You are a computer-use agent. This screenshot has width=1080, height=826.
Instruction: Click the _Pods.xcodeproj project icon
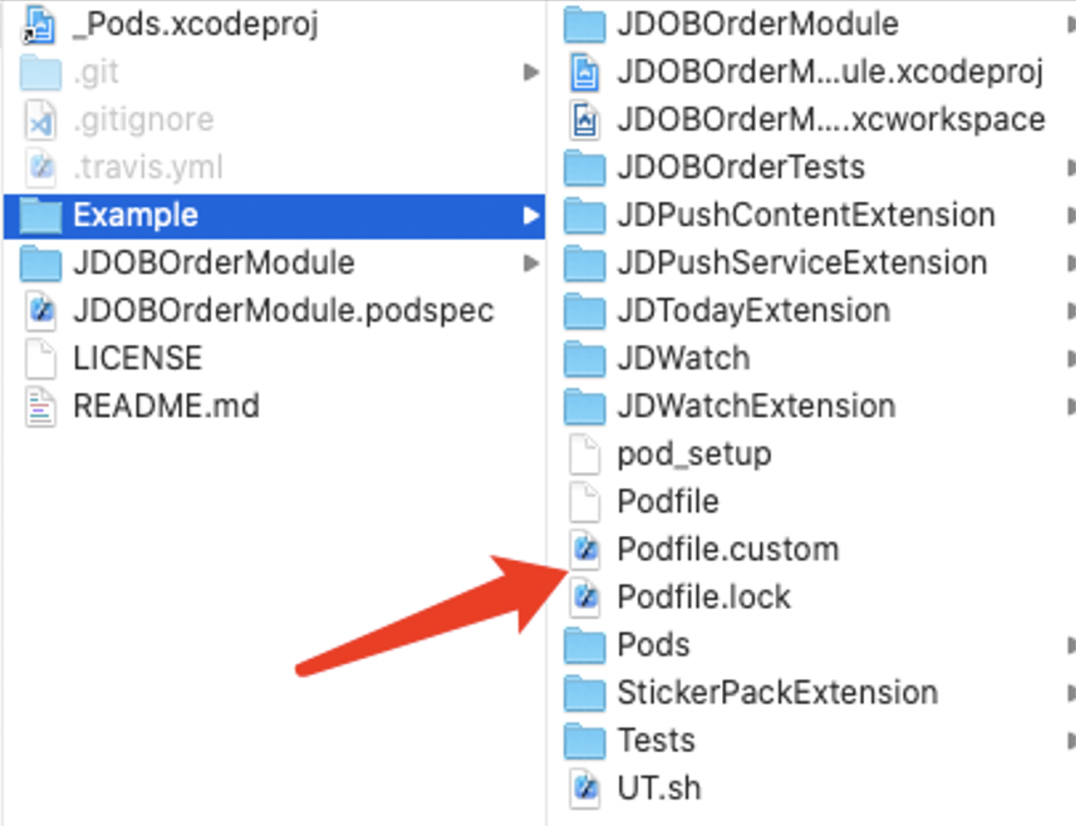[x=40, y=22]
